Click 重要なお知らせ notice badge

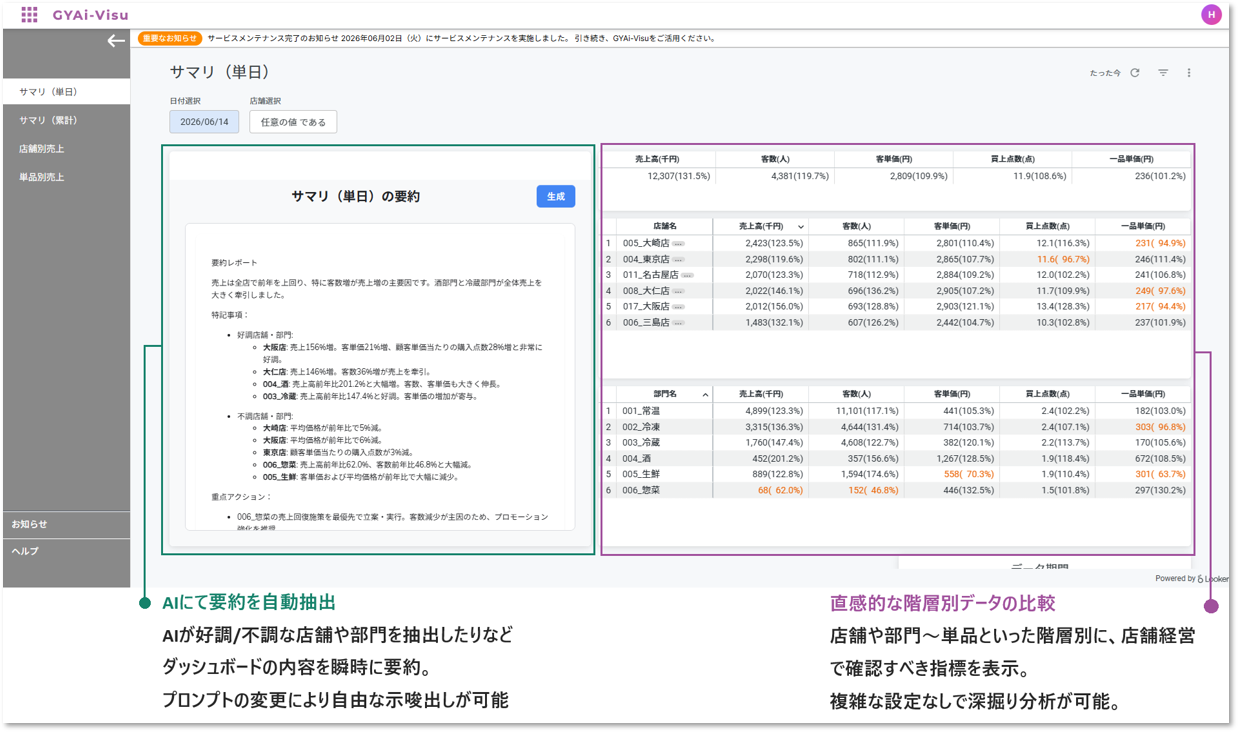(170, 38)
